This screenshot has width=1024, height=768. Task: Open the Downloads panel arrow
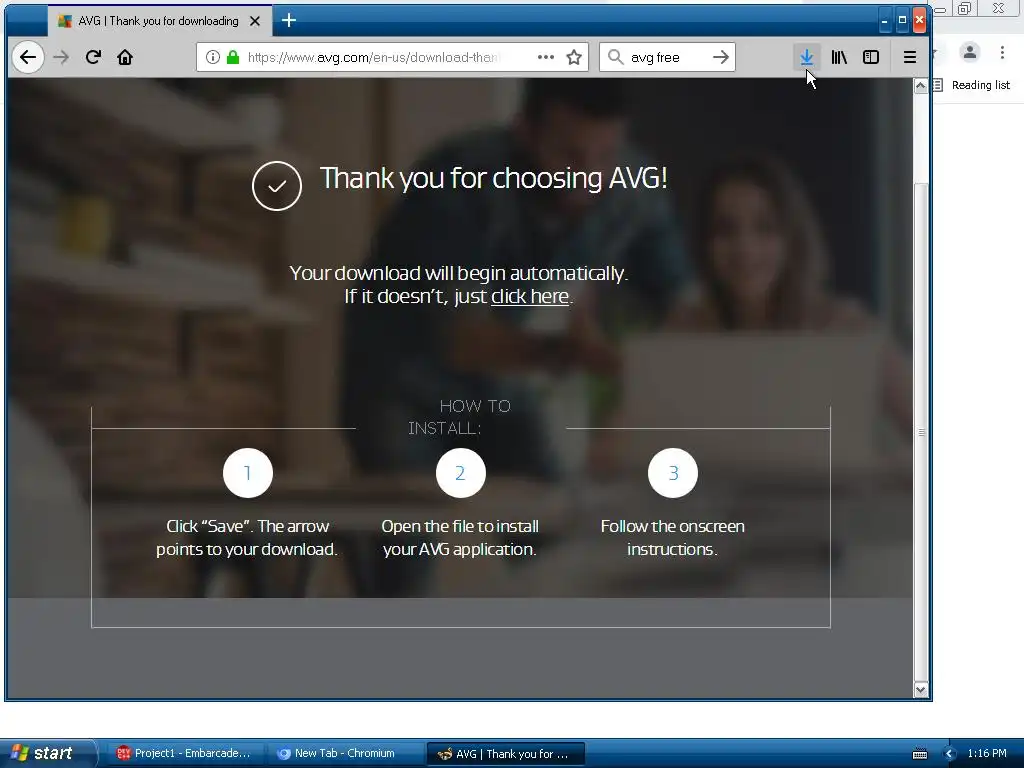[807, 57]
